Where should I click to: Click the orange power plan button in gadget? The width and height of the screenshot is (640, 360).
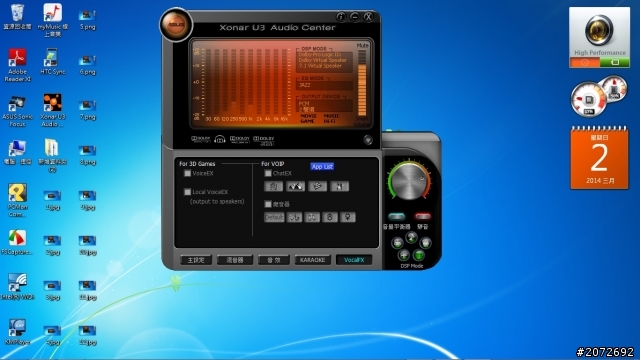coord(584,62)
